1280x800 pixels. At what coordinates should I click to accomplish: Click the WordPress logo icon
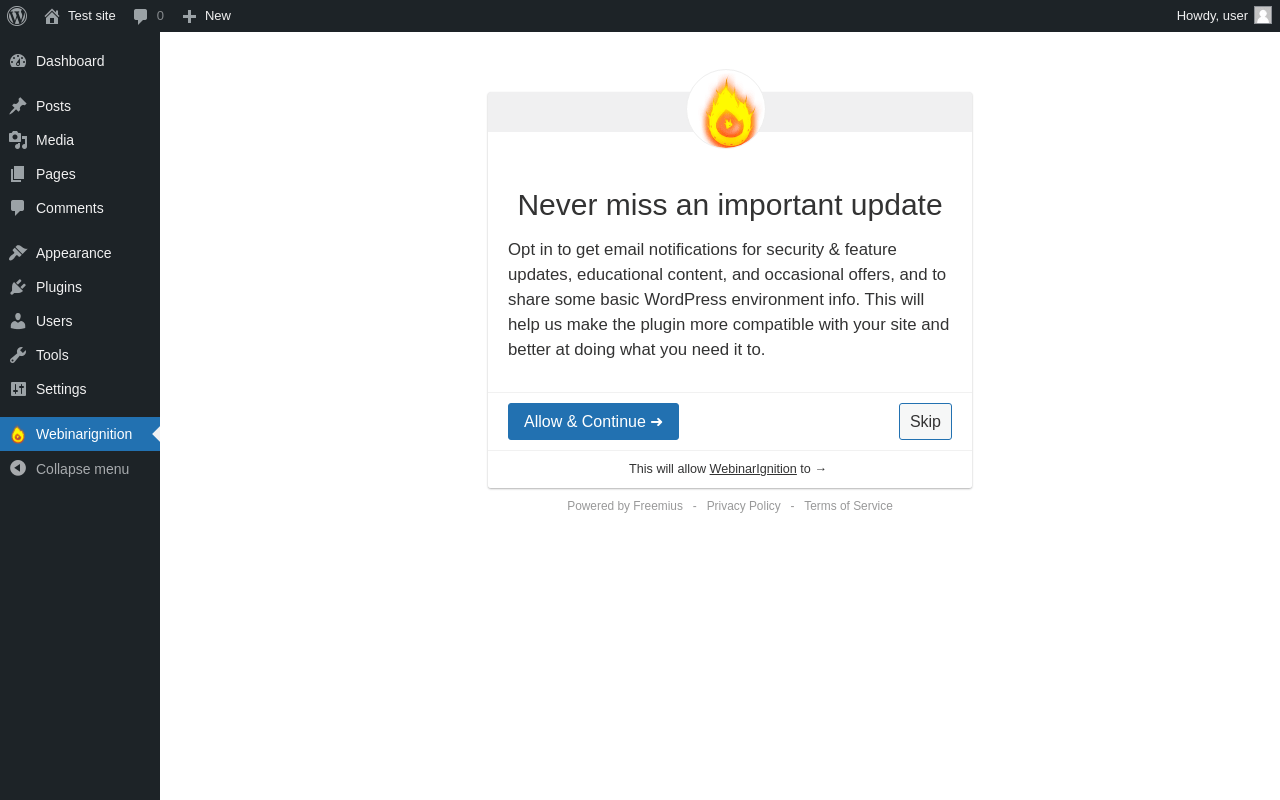17,16
